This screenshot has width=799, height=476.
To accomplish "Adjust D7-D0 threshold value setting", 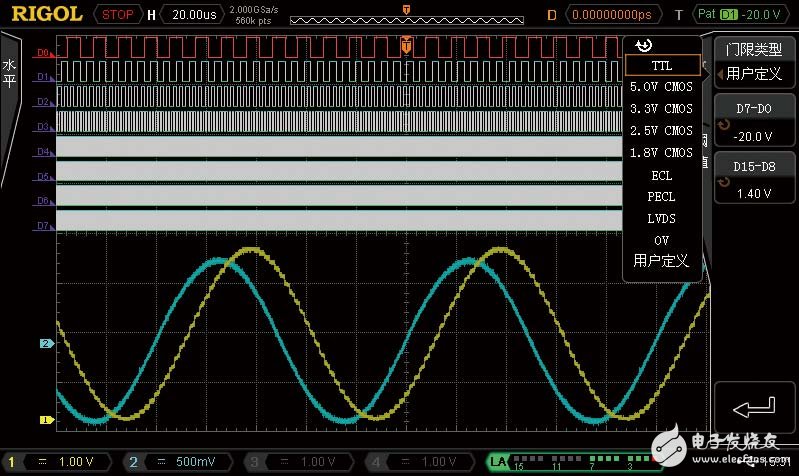I will (754, 122).
